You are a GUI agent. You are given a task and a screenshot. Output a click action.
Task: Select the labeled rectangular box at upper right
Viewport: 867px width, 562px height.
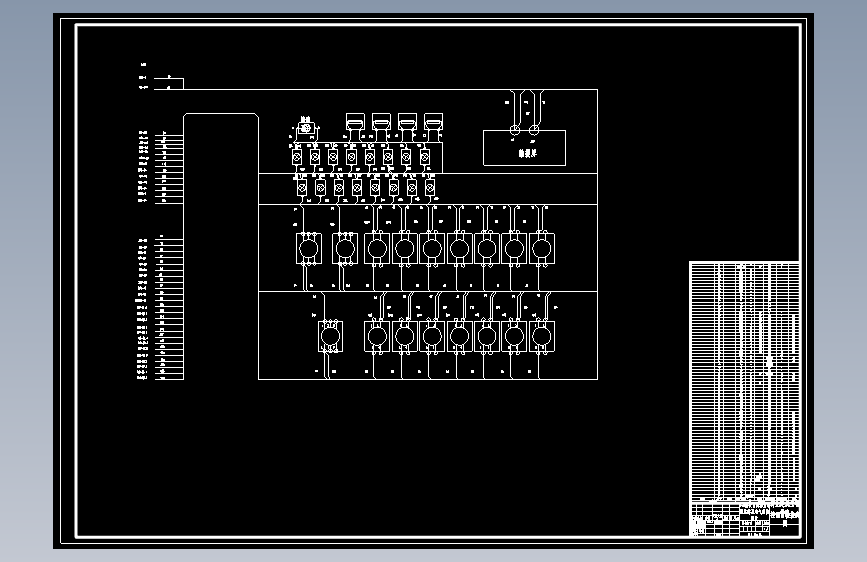pyautogui.click(x=524, y=148)
